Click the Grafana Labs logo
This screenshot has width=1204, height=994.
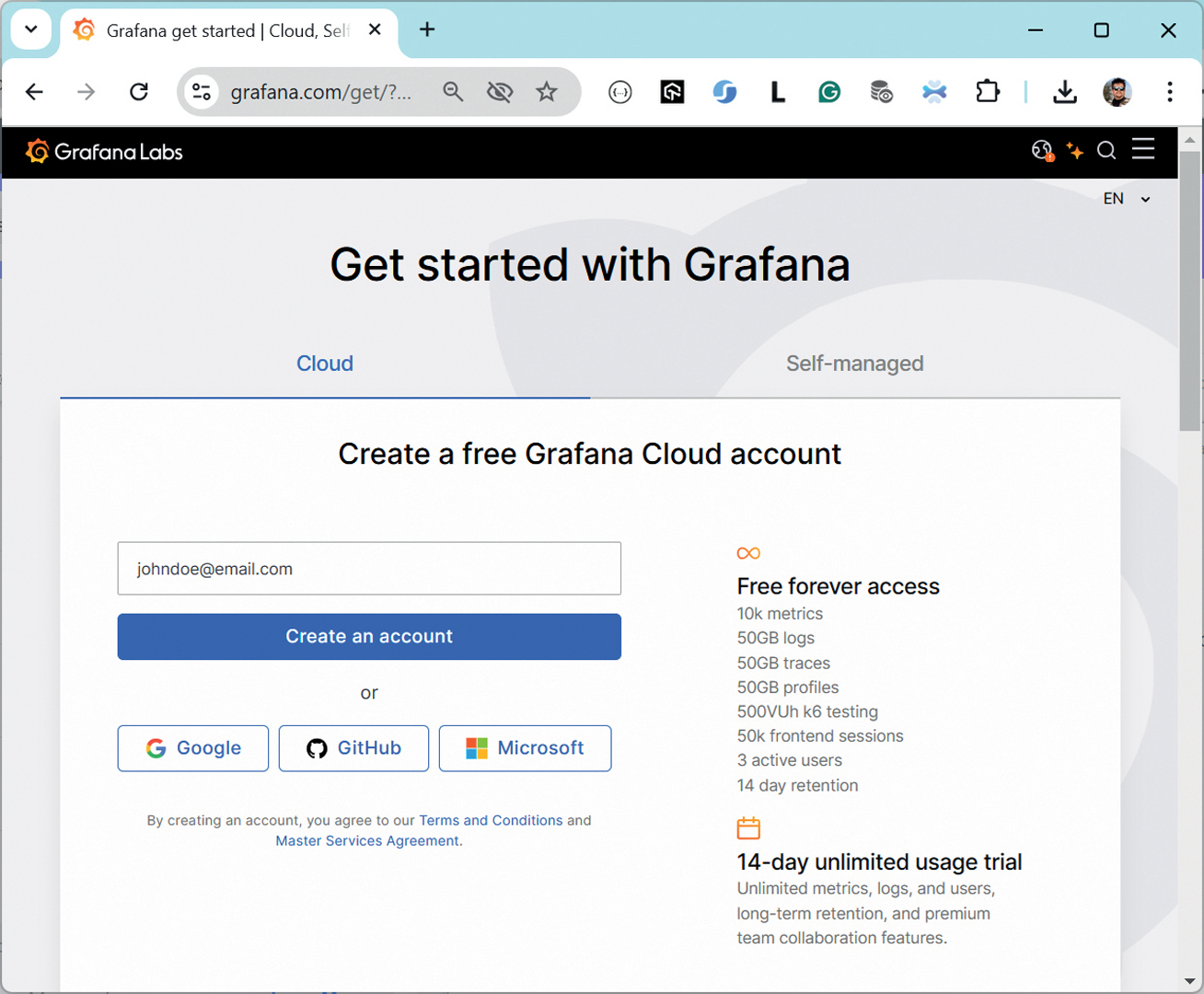pos(104,152)
